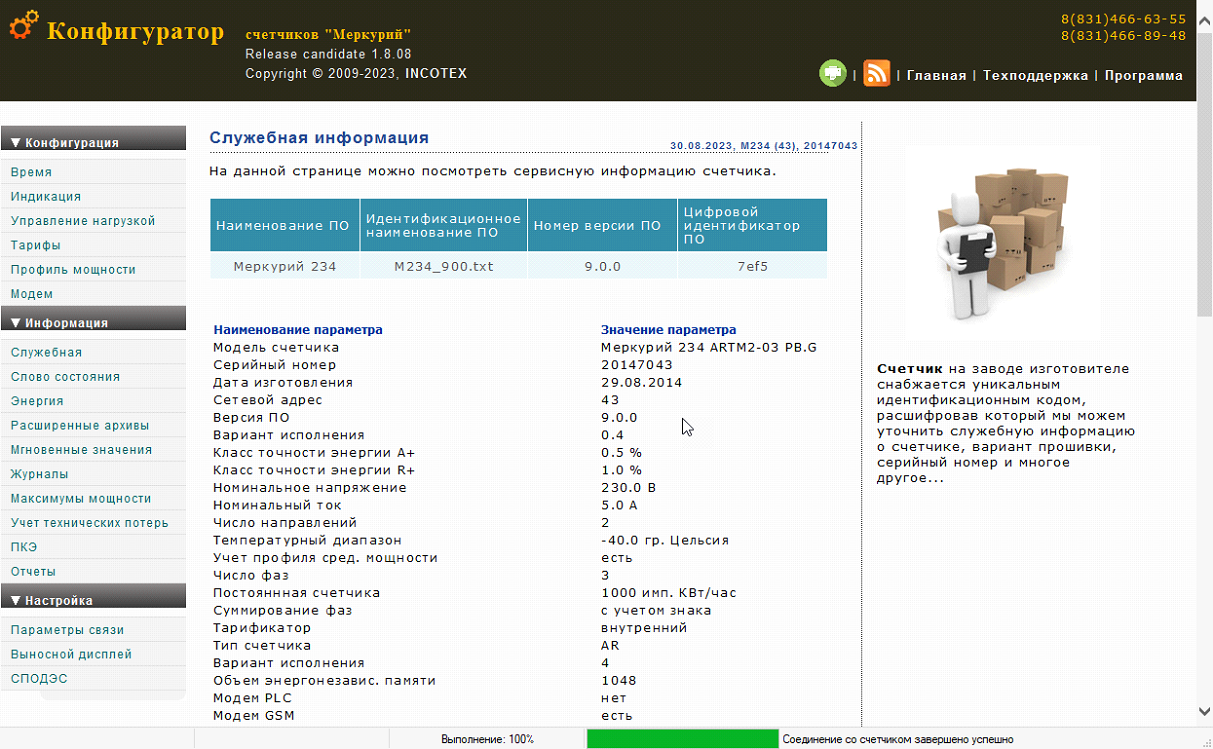Go to the Время configuration page
The image size is (1213, 749).
click(31, 172)
